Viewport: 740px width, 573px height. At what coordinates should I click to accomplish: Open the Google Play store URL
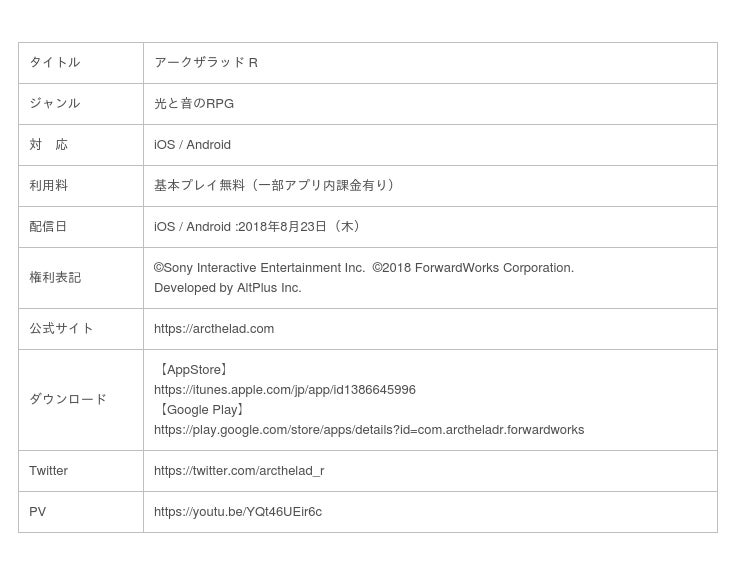(x=368, y=430)
